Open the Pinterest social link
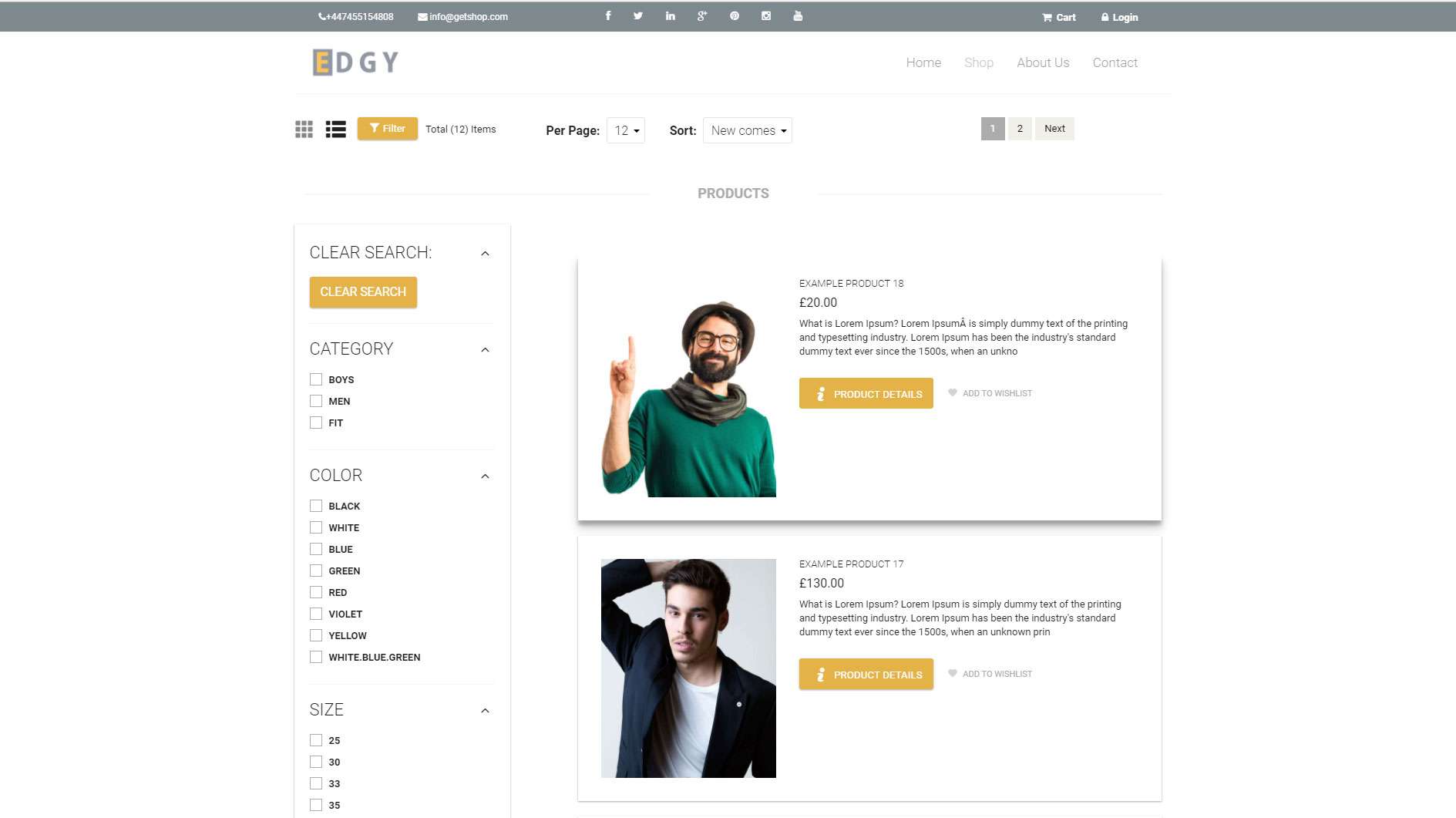This screenshot has height=818, width=1456. [x=735, y=16]
